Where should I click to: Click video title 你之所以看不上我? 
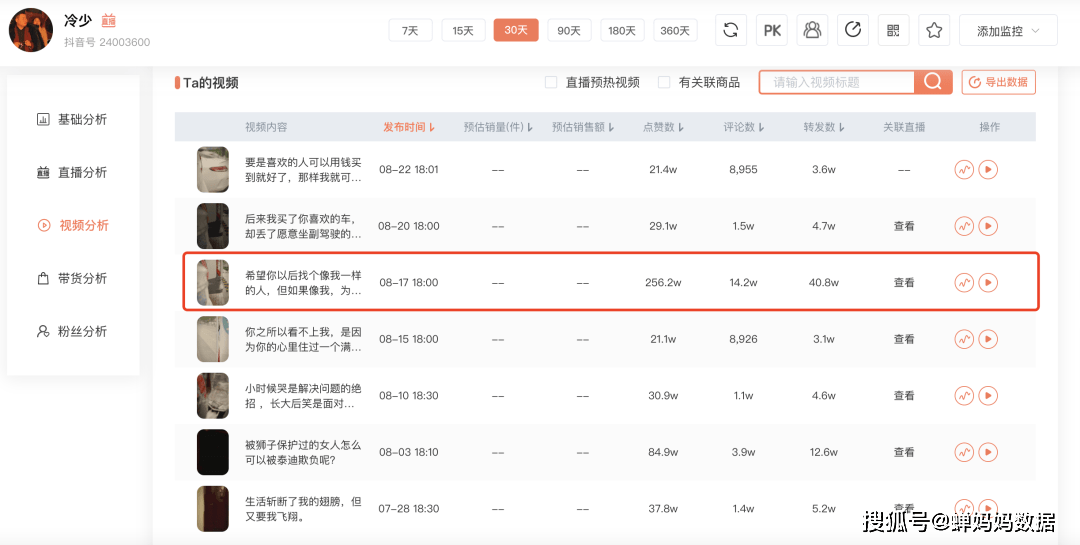(x=303, y=339)
